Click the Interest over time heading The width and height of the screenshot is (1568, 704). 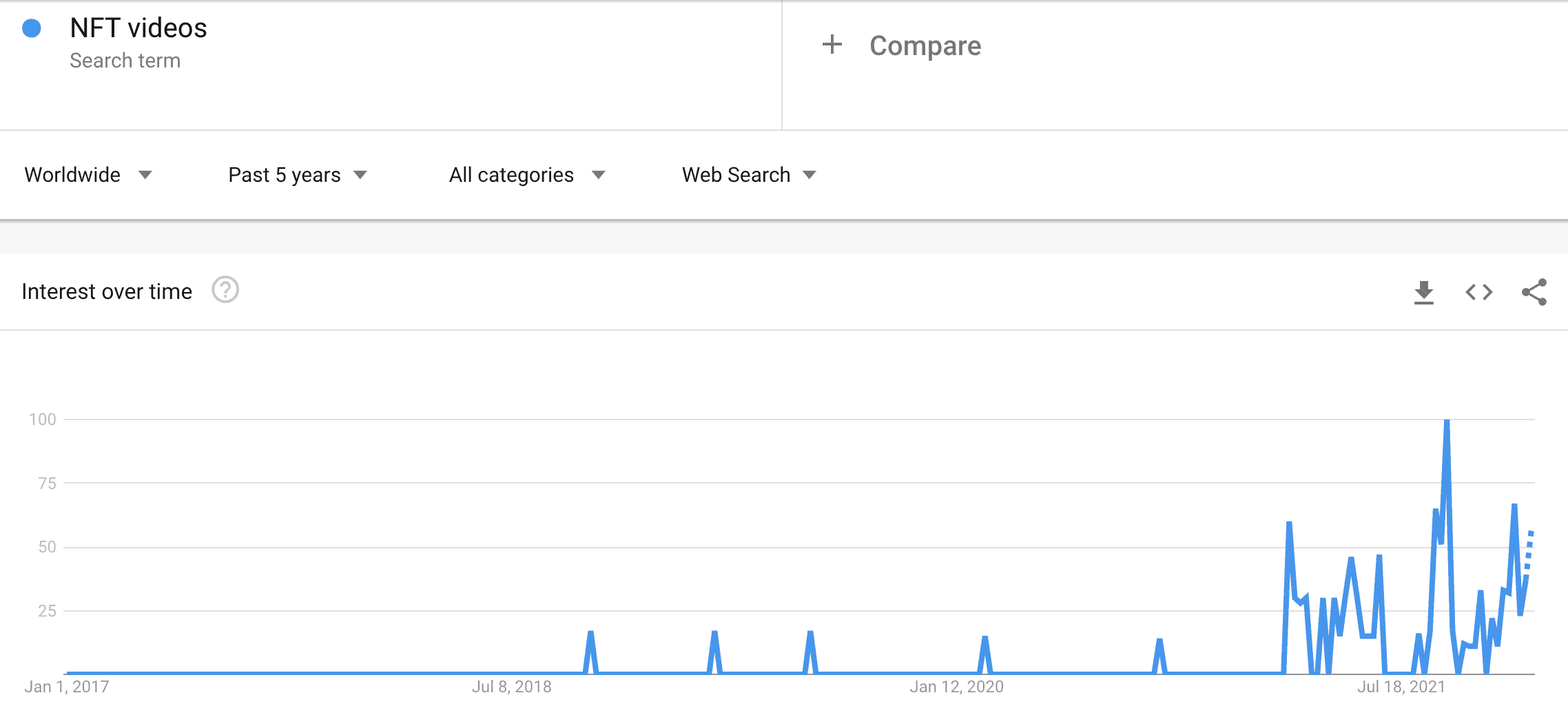pyautogui.click(x=107, y=291)
